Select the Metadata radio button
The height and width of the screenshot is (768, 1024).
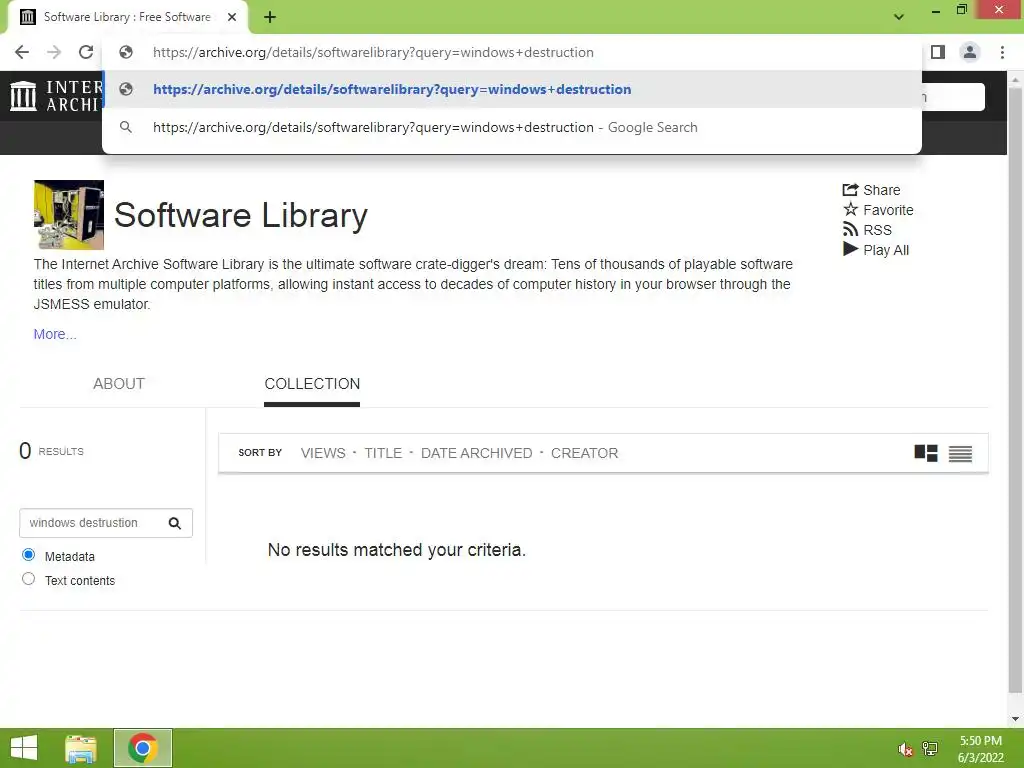28,554
